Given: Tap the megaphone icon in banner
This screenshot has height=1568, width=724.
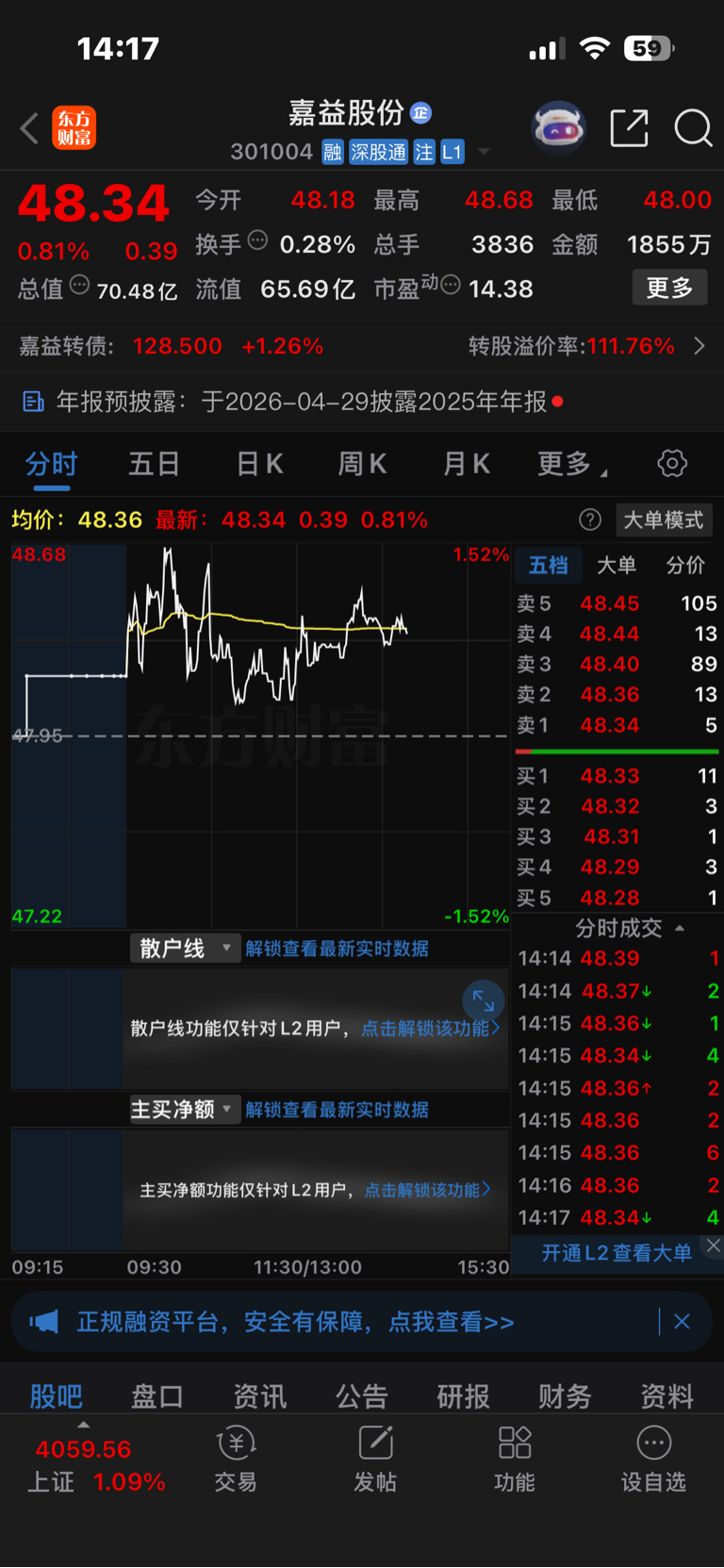Looking at the screenshot, I should (44, 1322).
